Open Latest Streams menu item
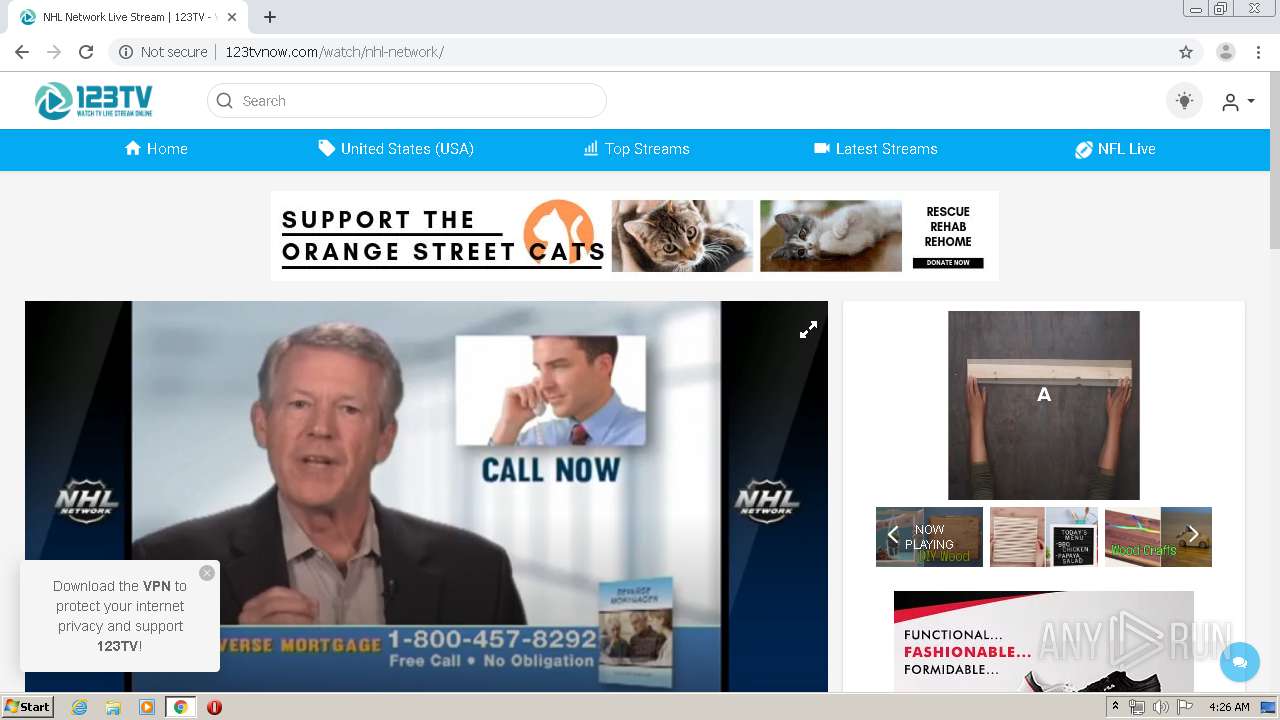1280x720 pixels. coord(876,149)
